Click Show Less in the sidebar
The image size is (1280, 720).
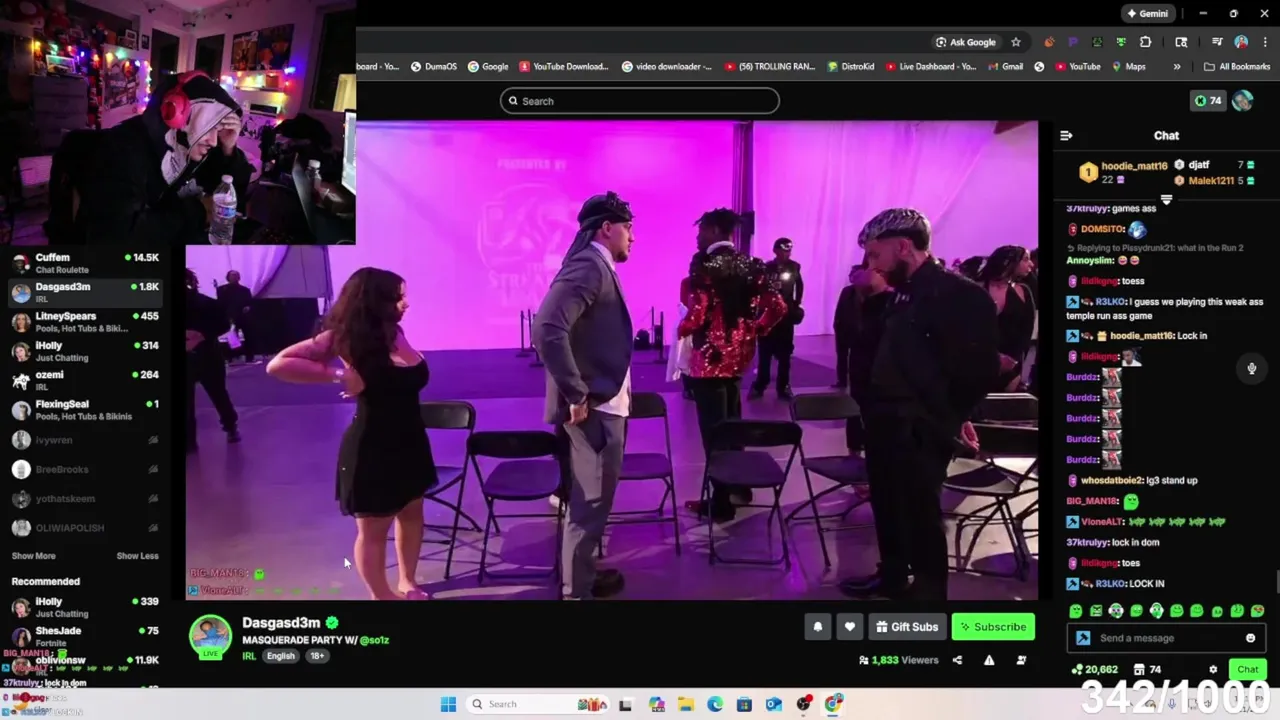137,556
